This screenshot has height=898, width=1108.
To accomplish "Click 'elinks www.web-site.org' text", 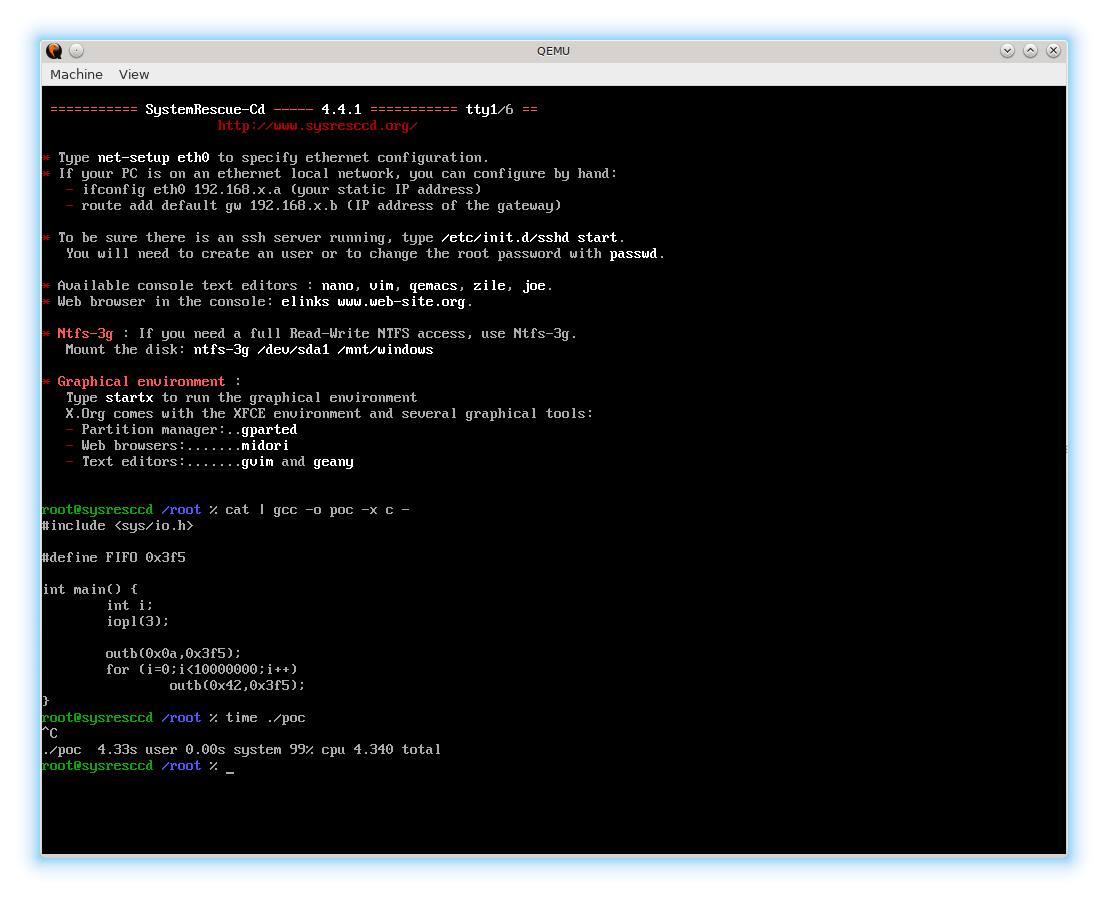I will tap(373, 302).
